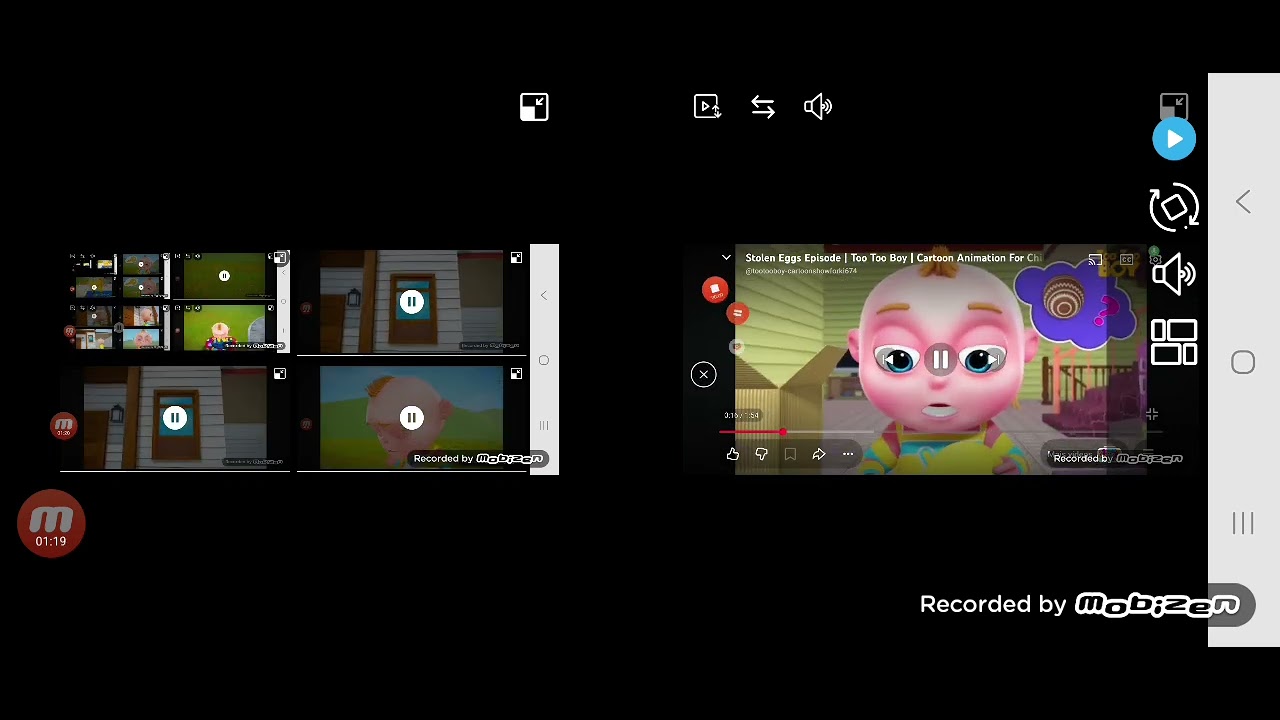
Task: Tap the red stop-recording bubble
Action: (x=714, y=290)
